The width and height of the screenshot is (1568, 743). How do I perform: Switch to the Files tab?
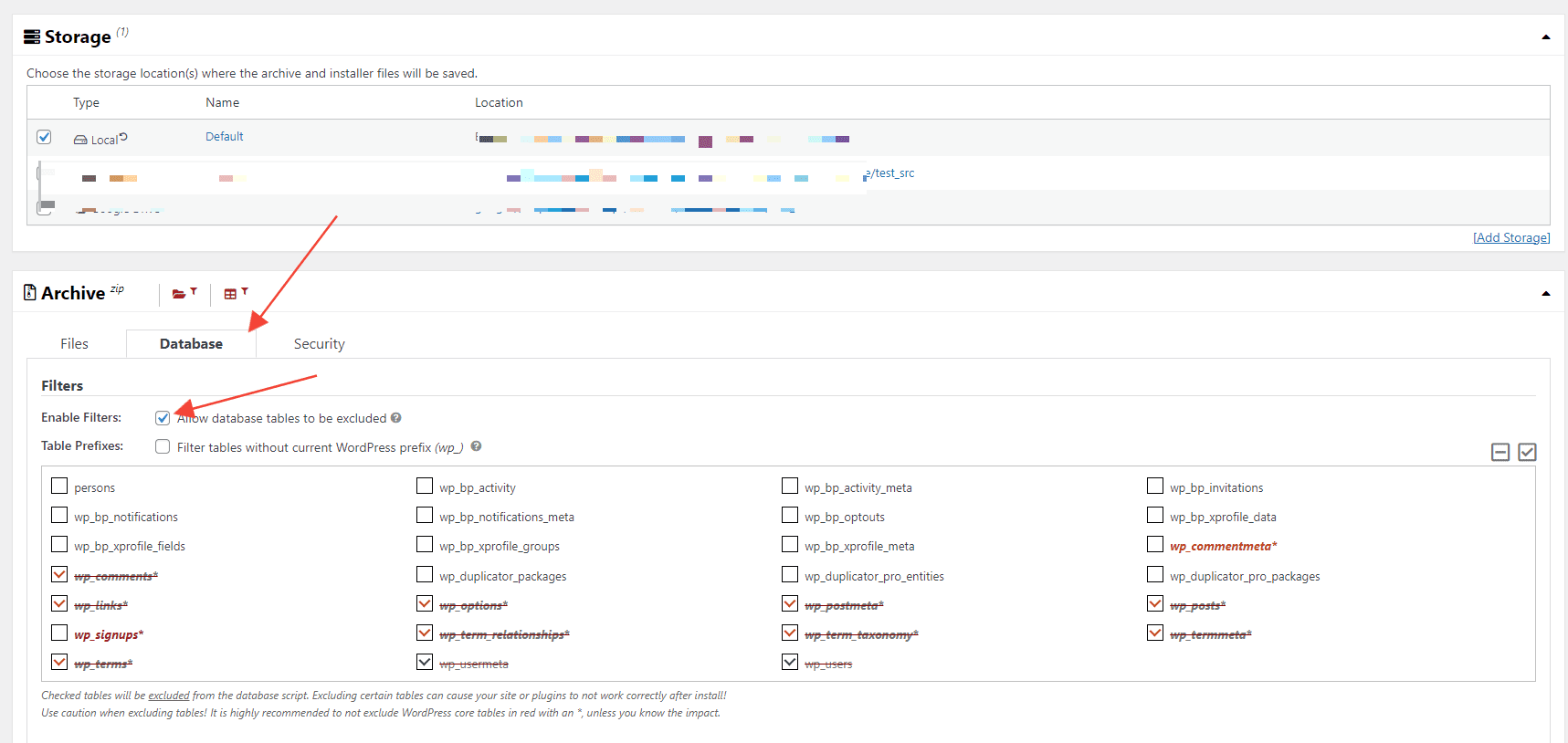[74, 344]
